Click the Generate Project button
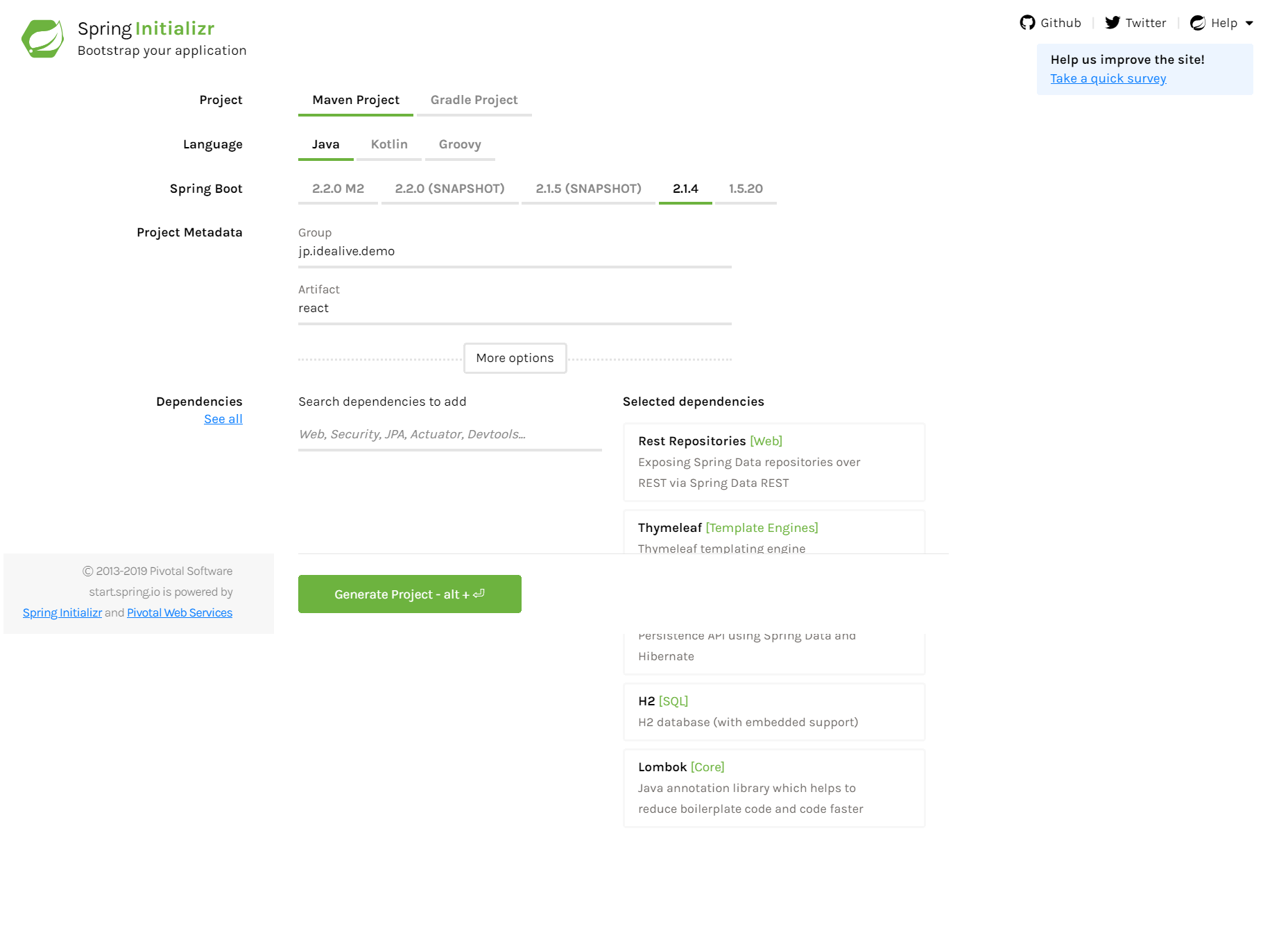This screenshot has width=1288, height=946. pyautogui.click(x=409, y=594)
